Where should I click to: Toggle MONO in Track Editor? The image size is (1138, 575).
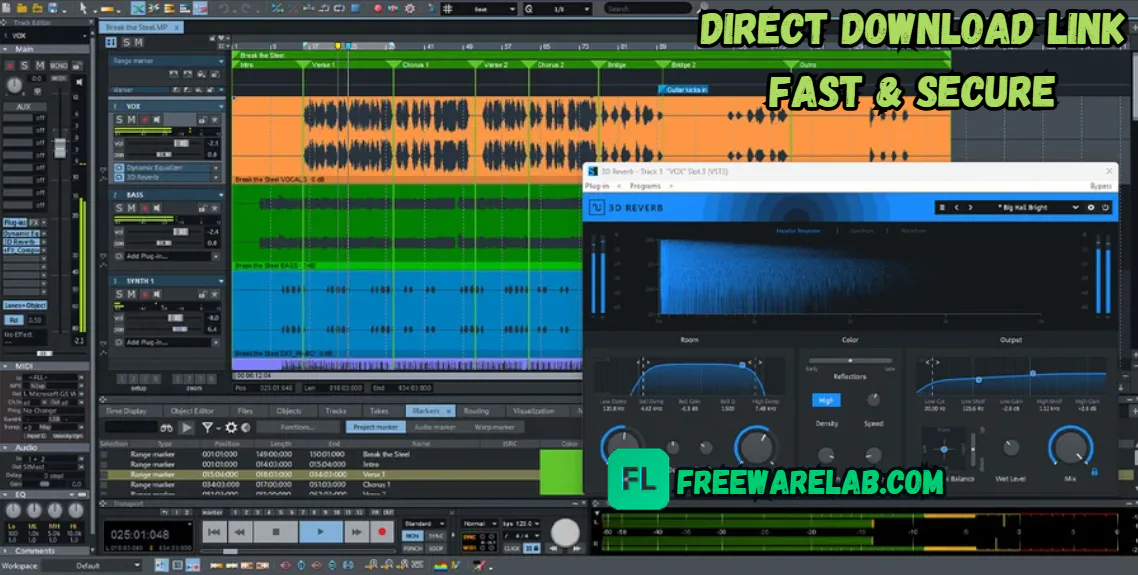[x=59, y=65]
